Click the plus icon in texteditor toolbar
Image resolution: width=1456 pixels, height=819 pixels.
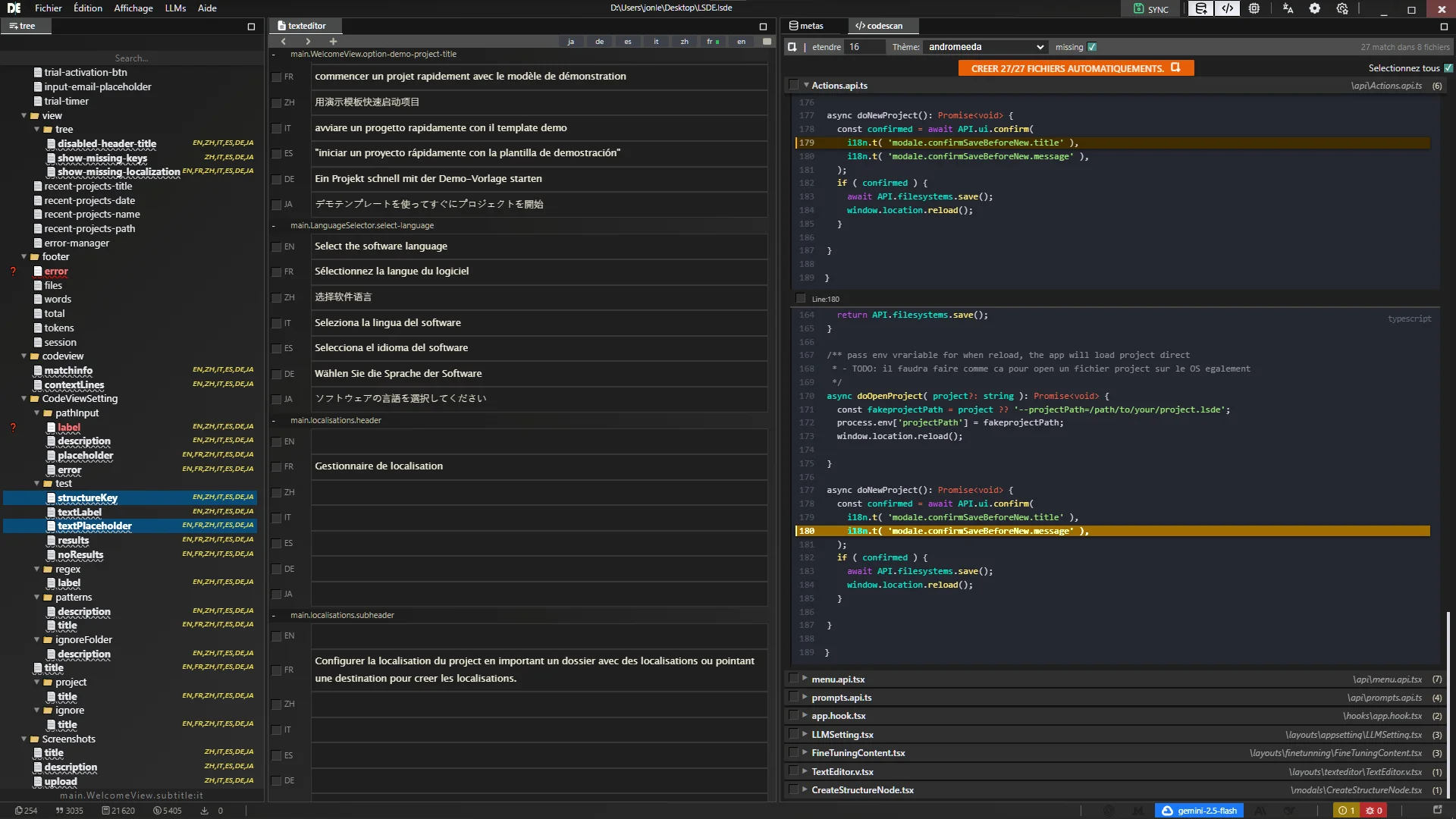coord(333,42)
